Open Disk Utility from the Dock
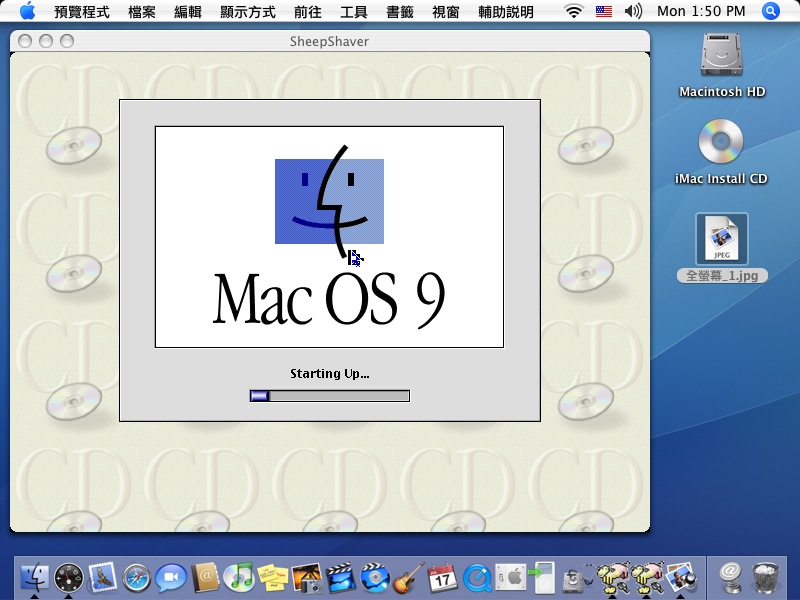Image resolution: width=800 pixels, height=600 pixels. pyautogui.click(x=577, y=579)
